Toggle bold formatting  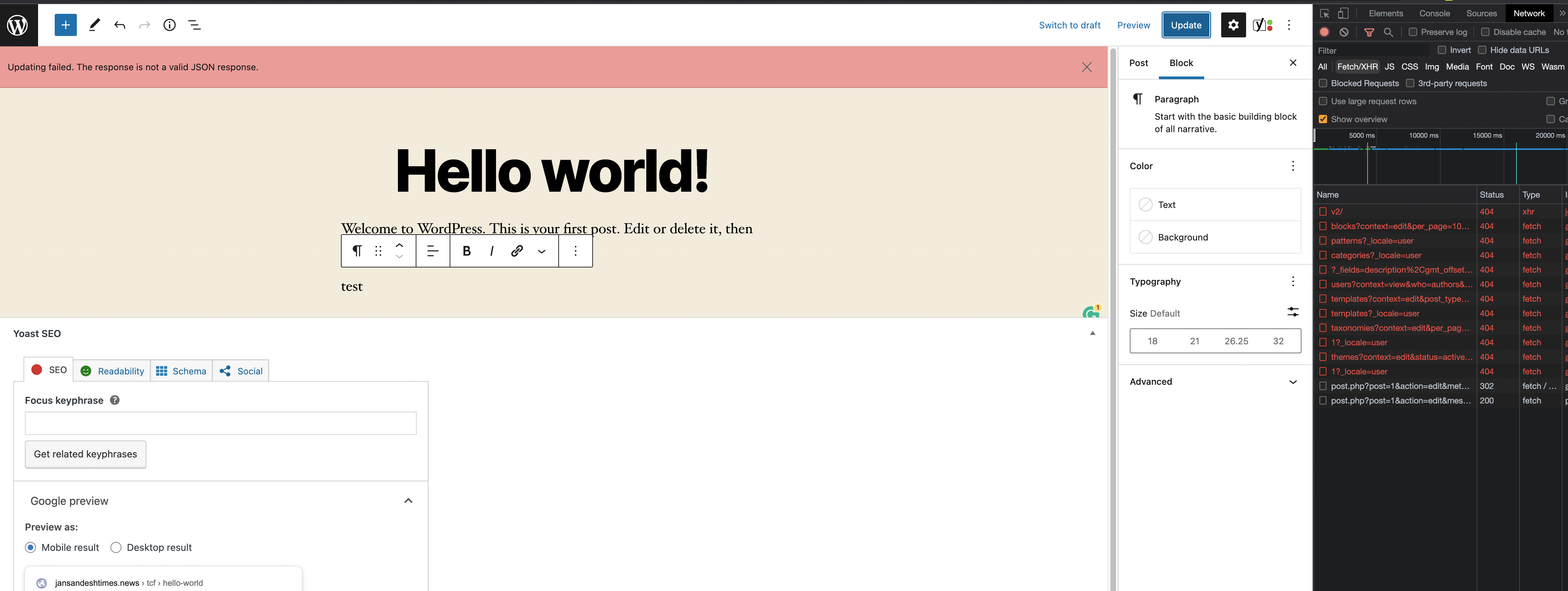point(467,251)
